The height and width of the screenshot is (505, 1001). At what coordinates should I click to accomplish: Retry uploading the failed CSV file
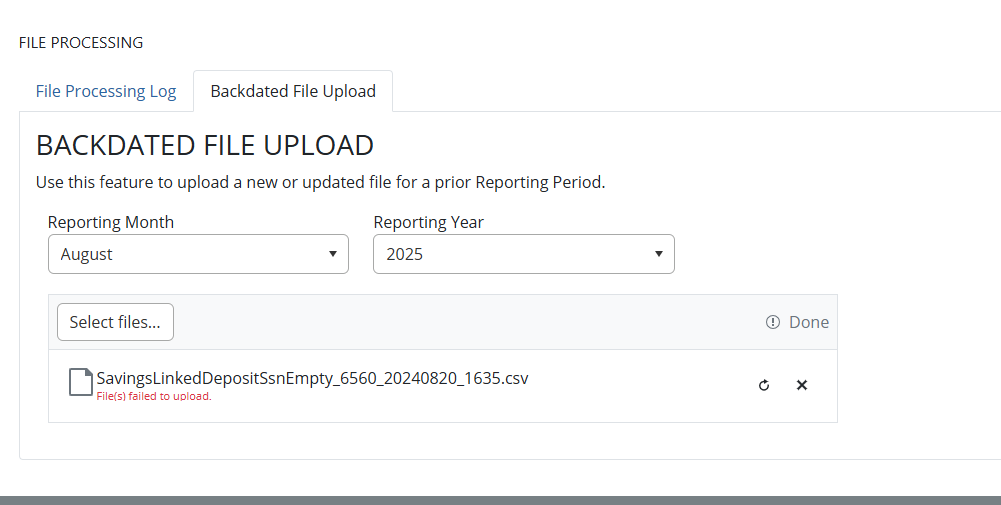pos(764,385)
